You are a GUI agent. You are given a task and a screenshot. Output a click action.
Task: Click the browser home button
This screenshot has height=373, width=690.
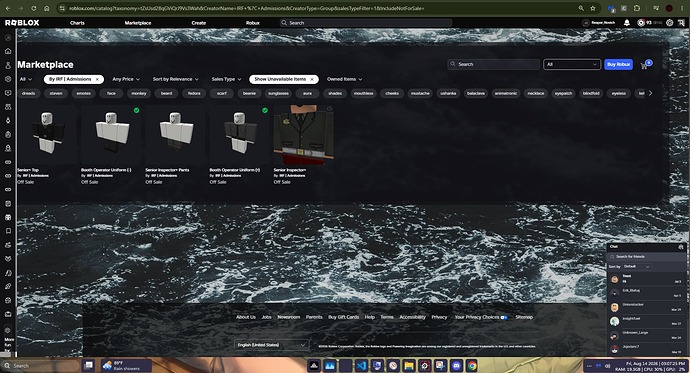click(47, 8)
